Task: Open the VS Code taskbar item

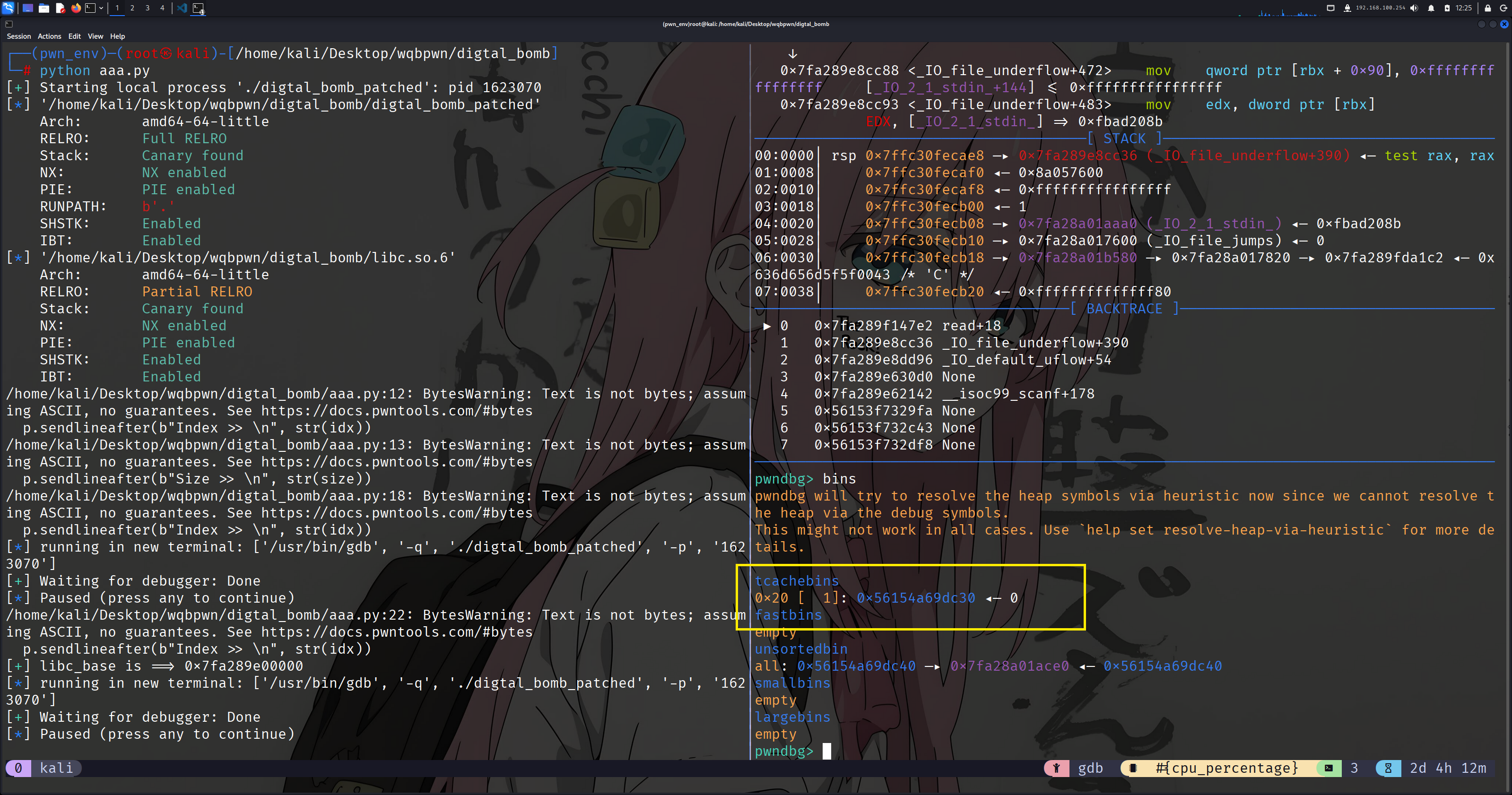Action: coord(182,8)
